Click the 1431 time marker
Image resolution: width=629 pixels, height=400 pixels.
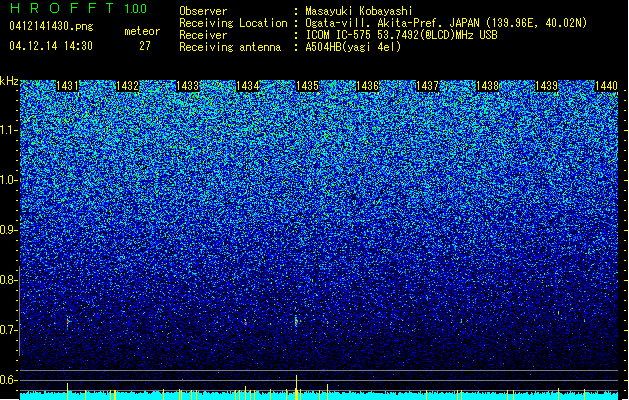click(x=67, y=86)
